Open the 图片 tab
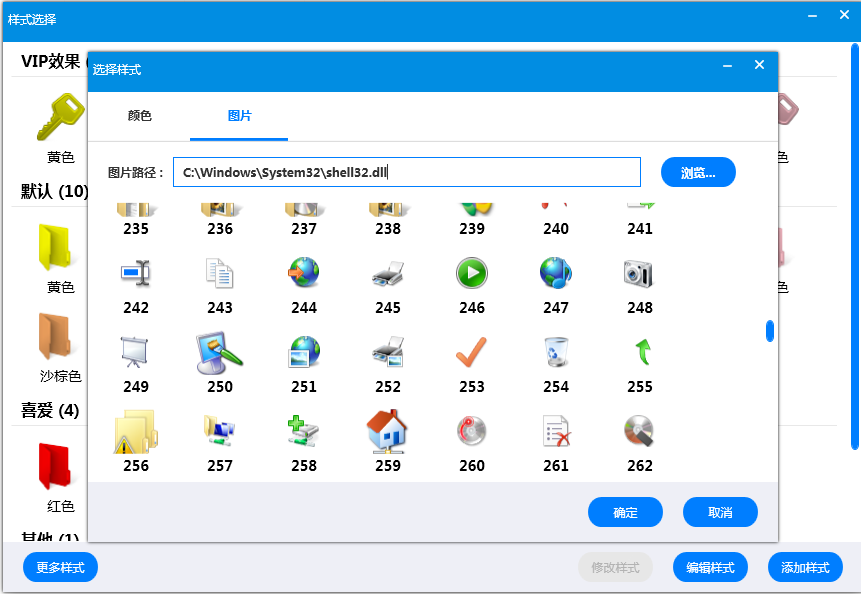The height and width of the screenshot is (594, 861). (x=239, y=116)
